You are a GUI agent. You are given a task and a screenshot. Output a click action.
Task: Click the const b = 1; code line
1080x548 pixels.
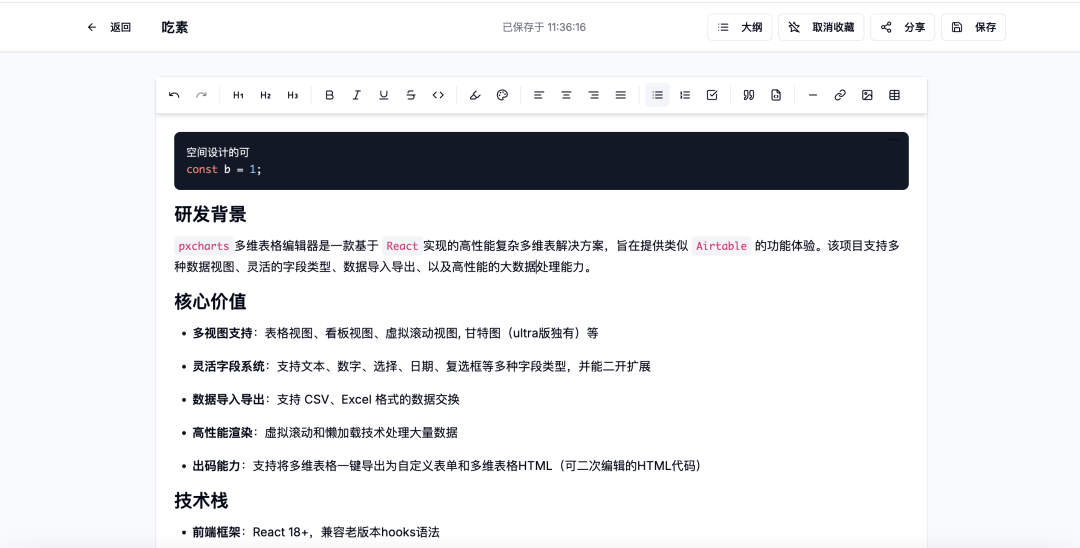click(x=224, y=169)
